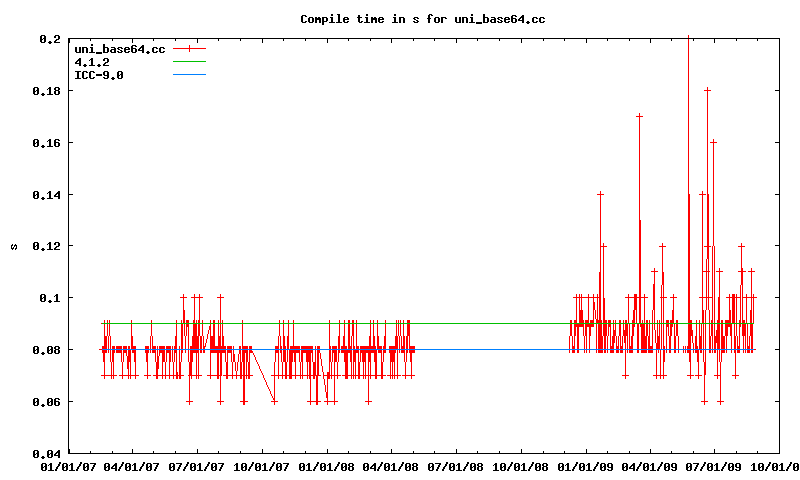
Task: Click the 01/01/07 x-axis date label
Action: [67, 467]
